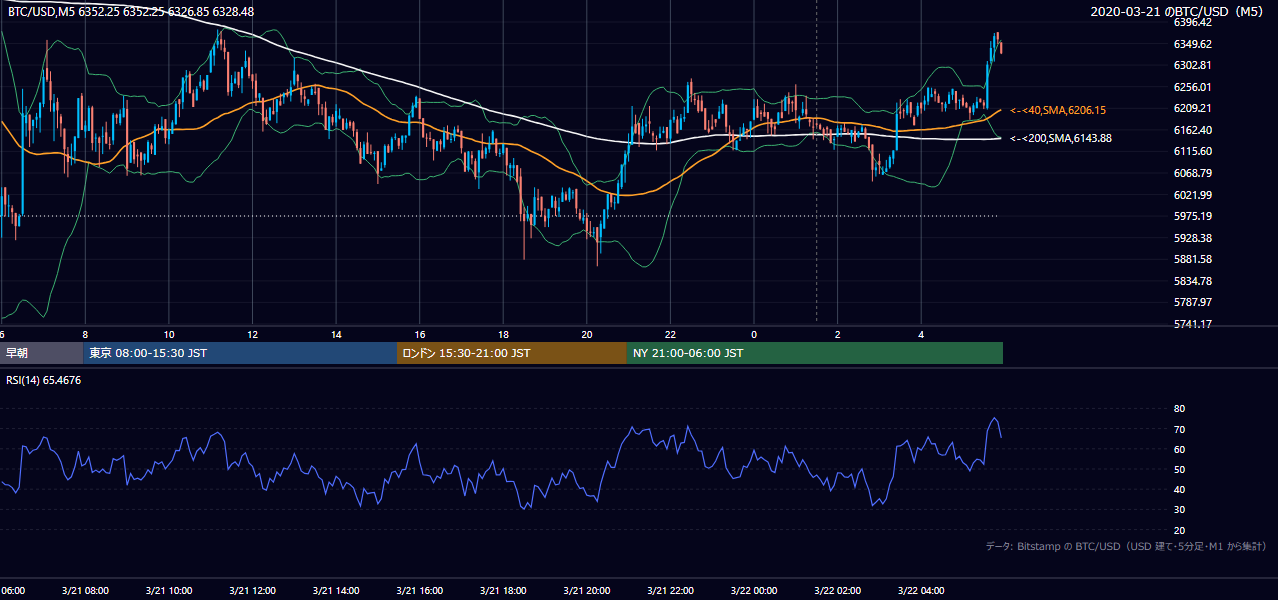Click RSI axis level 40

(1179, 489)
